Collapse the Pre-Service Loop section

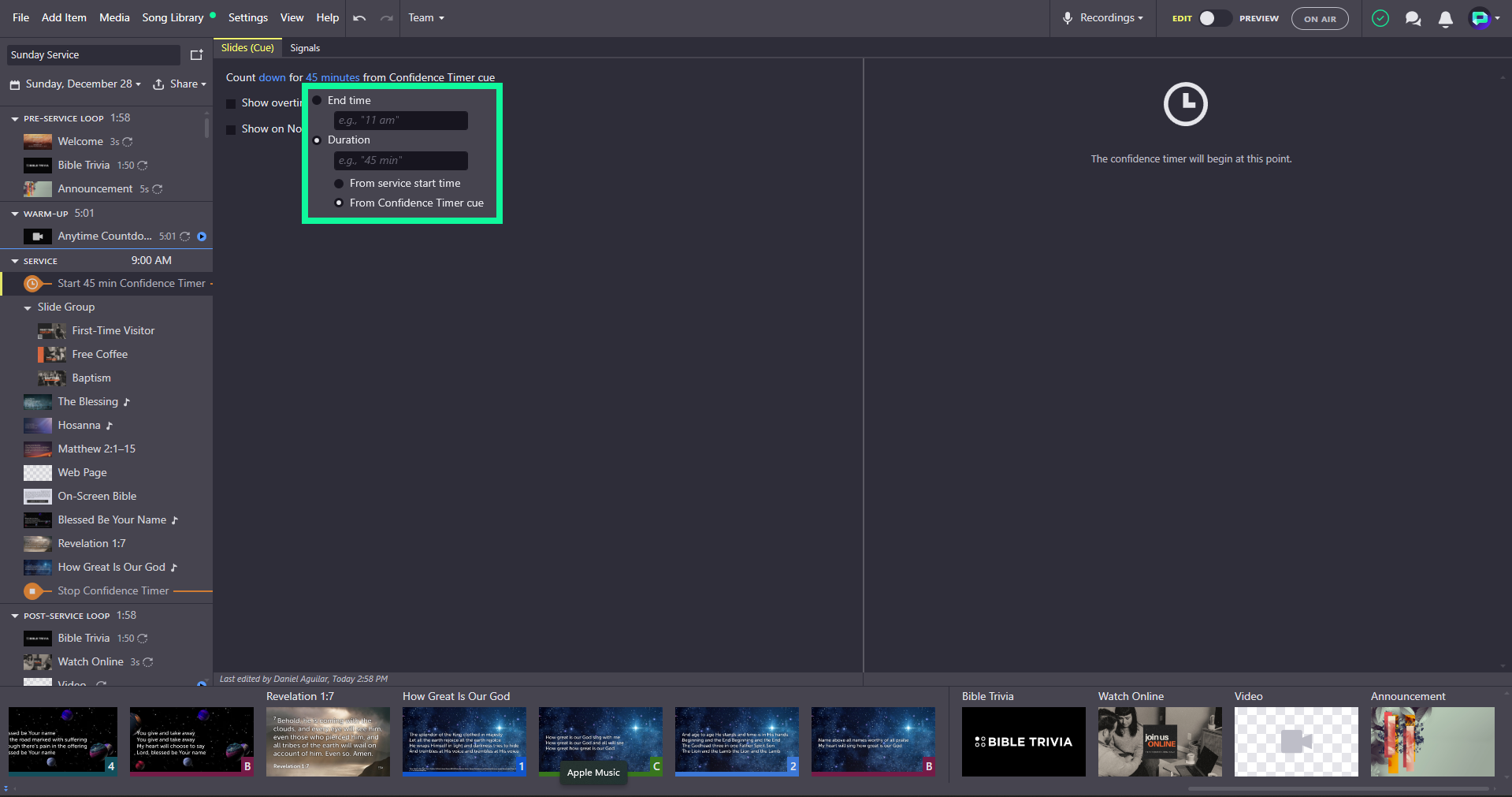[15, 119]
